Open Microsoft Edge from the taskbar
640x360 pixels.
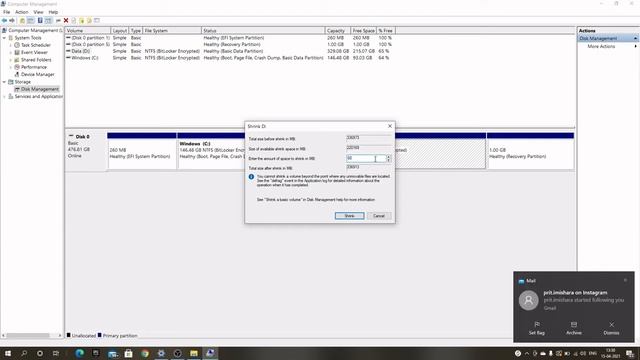tap(80, 353)
